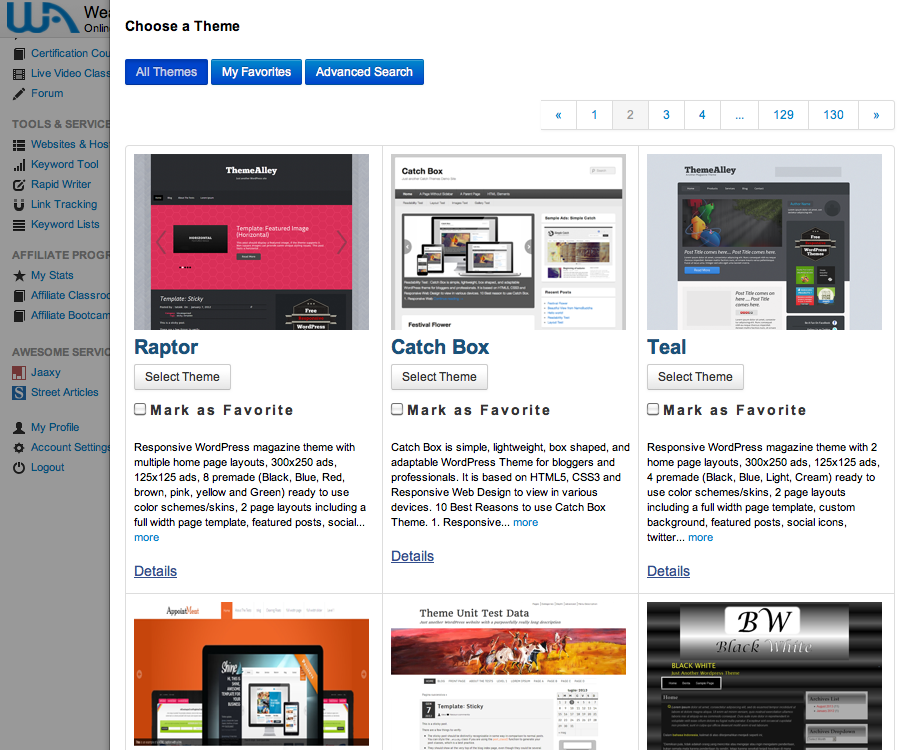Click the Rapid Writer edit icon
The height and width of the screenshot is (750, 908).
(19, 185)
